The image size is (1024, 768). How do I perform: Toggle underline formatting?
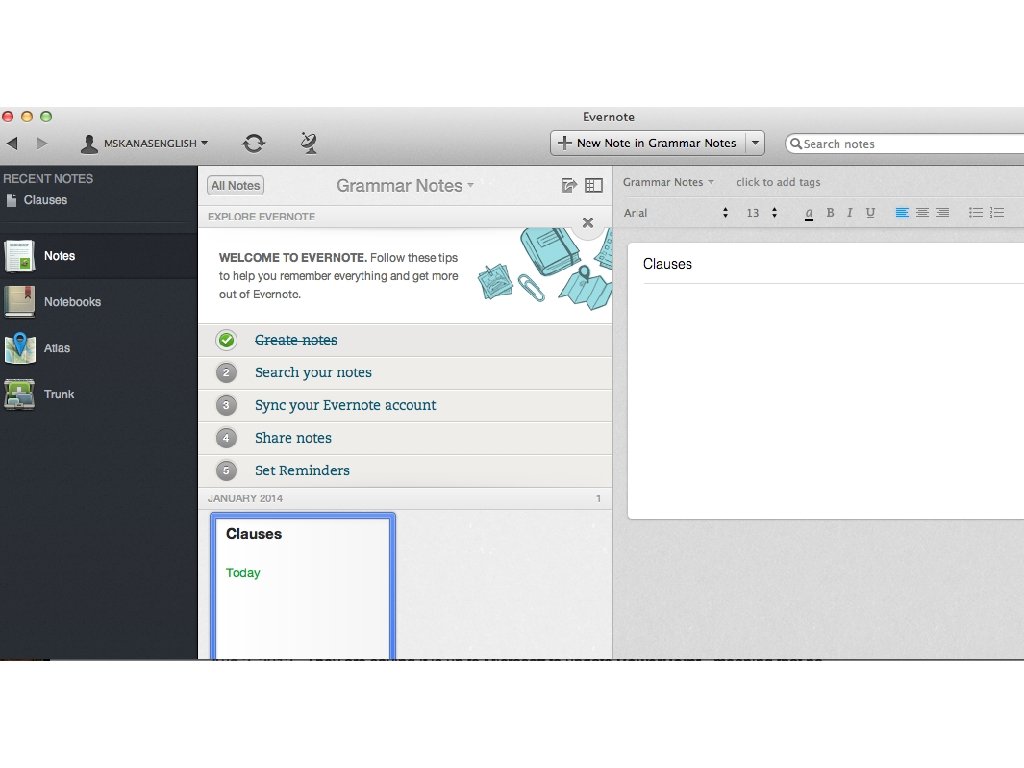pos(870,213)
